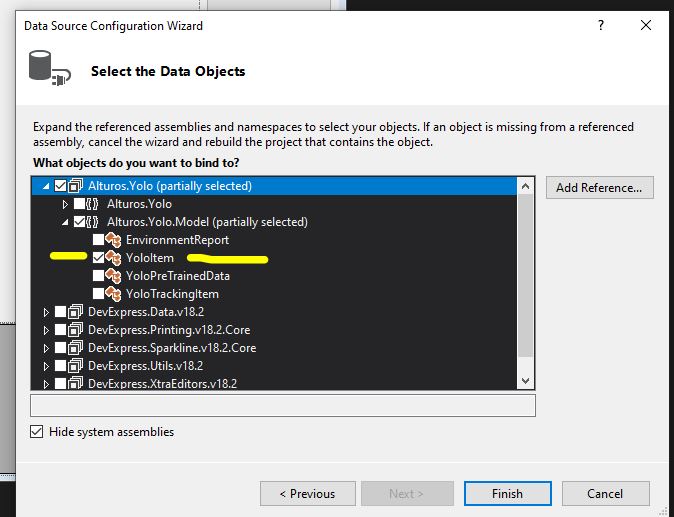This screenshot has height=517, width=674.
Task: Uncheck the Alturos.Yolo.Model namespace checkbox
Action: (80, 222)
